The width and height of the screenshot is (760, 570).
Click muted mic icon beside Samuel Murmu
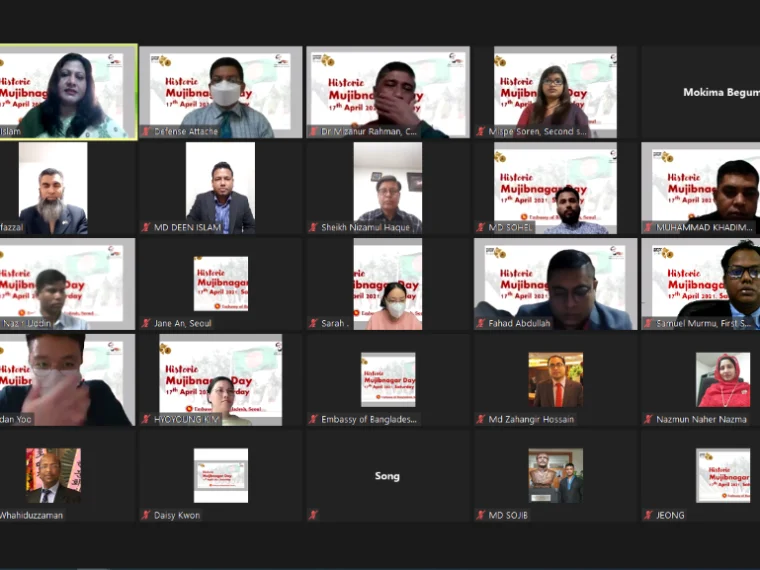(x=648, y=323)
